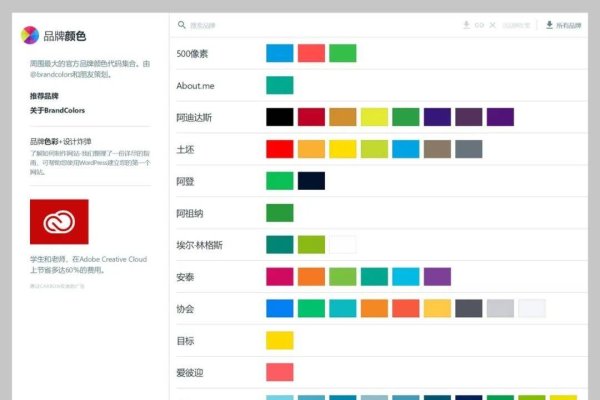Screen dimensions: 600x400
Task: Pick the blue swatch in 500像素 row
Action: click(x=280, y=53)
